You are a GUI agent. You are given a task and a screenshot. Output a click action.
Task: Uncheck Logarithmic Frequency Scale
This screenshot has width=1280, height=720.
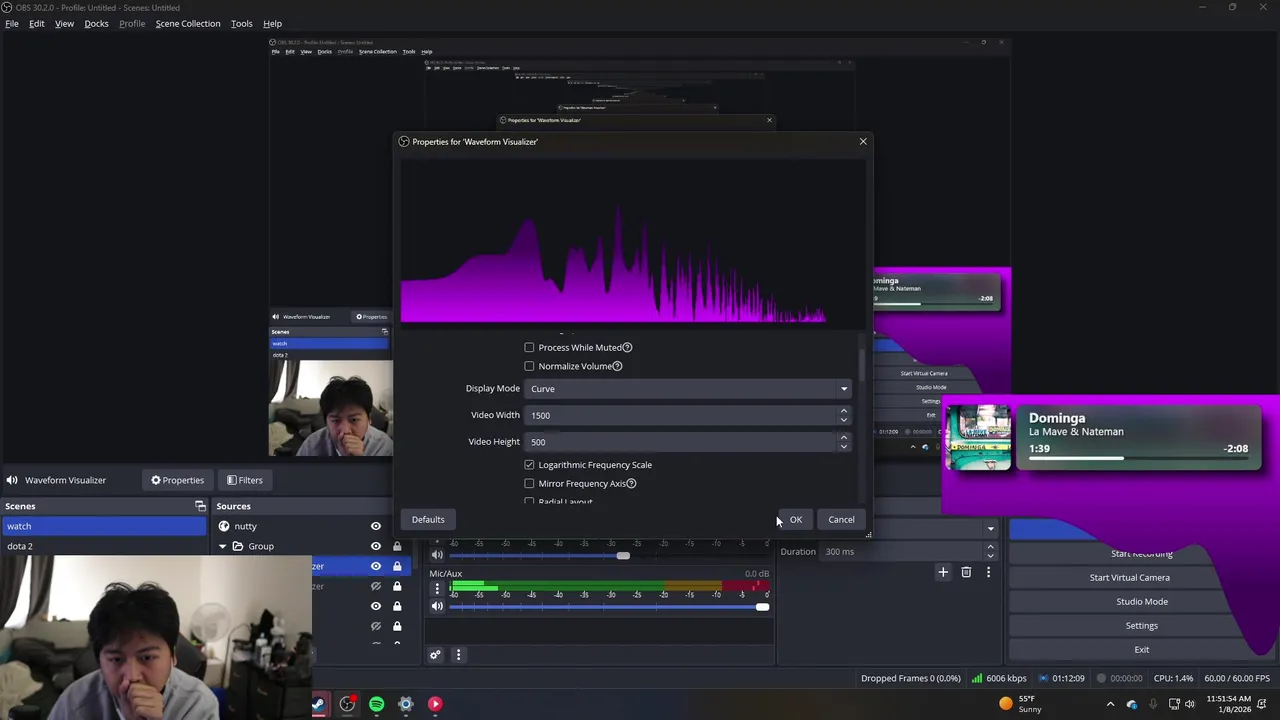click(x=529, y=465)
